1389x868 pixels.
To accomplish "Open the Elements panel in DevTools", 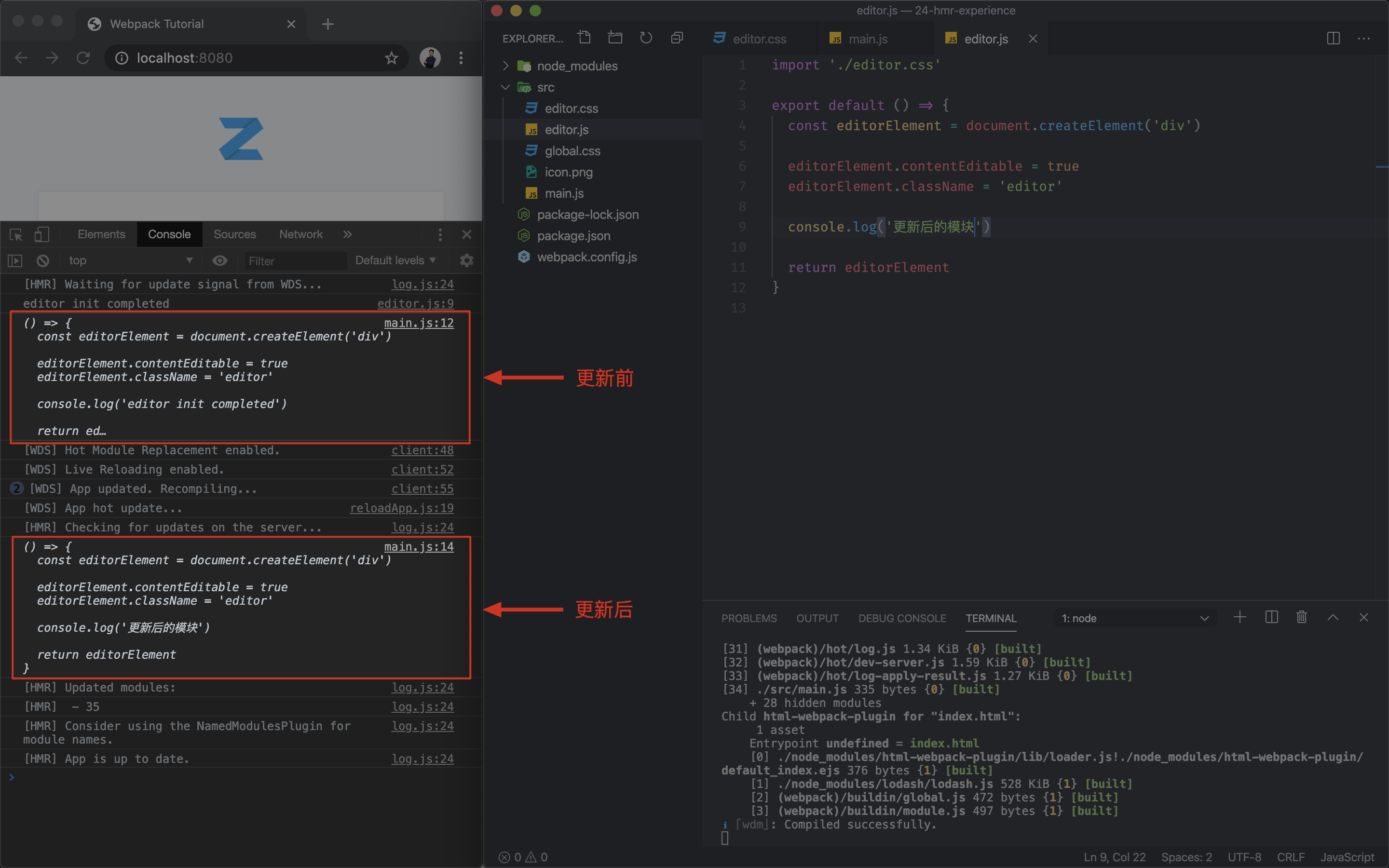I will [102, 234].
